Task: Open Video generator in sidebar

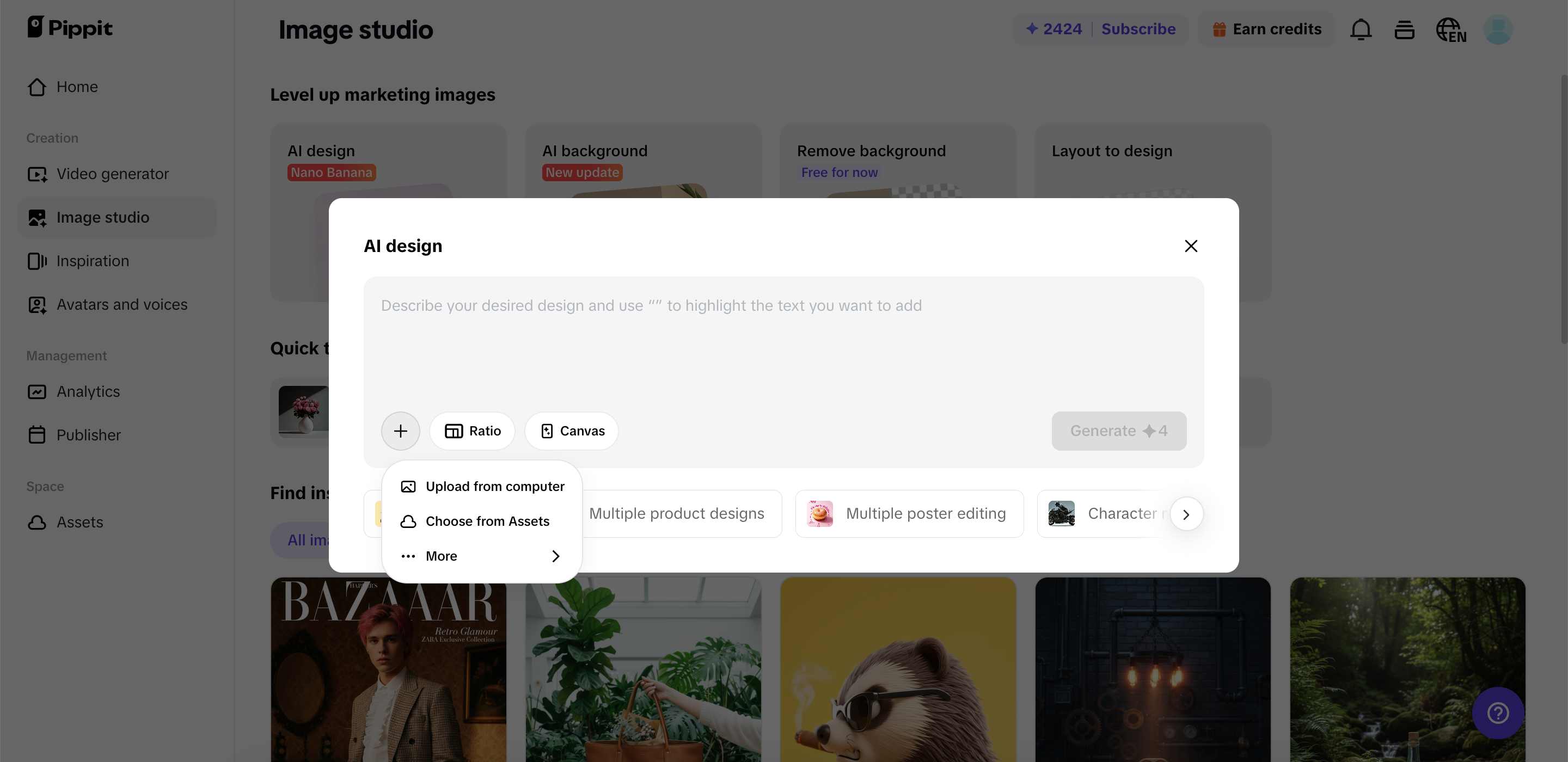Action: coord(113,174)
